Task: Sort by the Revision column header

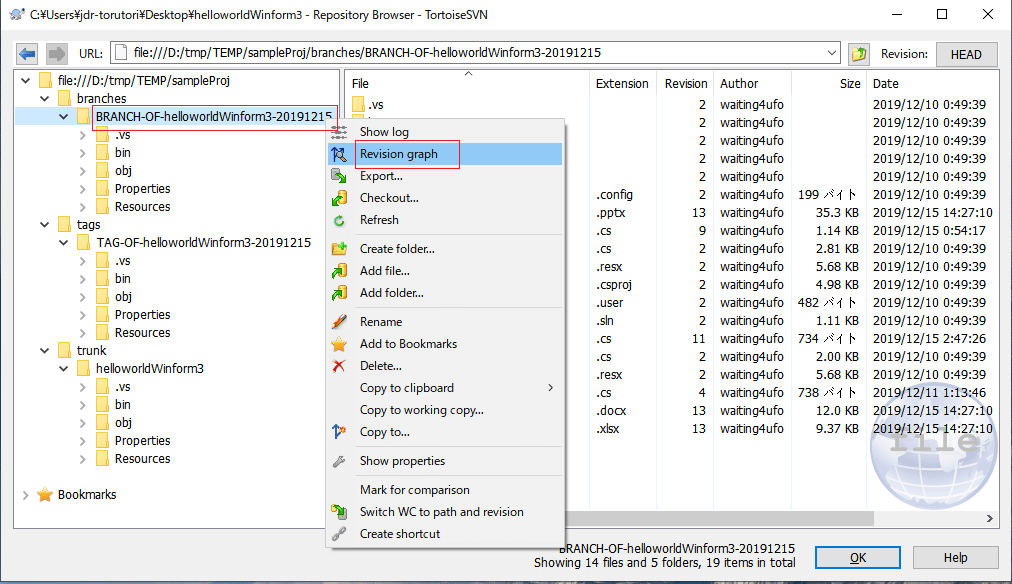Action: point(685,83)
